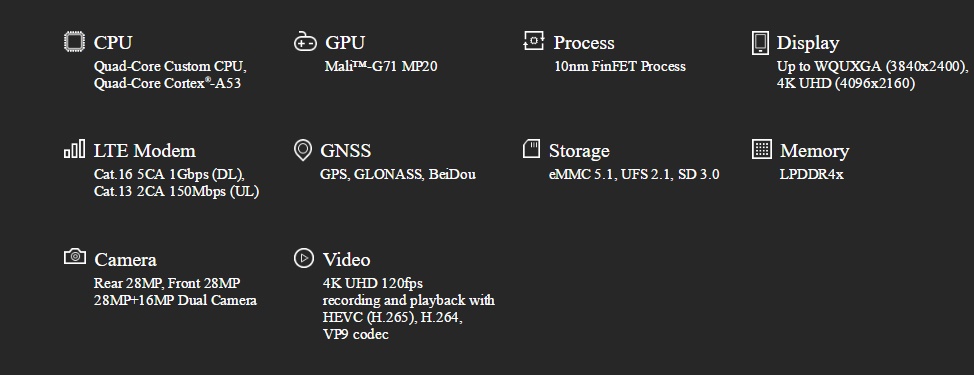Image resolution: width=974 pixels, height=375 pixels.
Task: Click the LTE Modem signal bars icon
Action: point(75,149)
